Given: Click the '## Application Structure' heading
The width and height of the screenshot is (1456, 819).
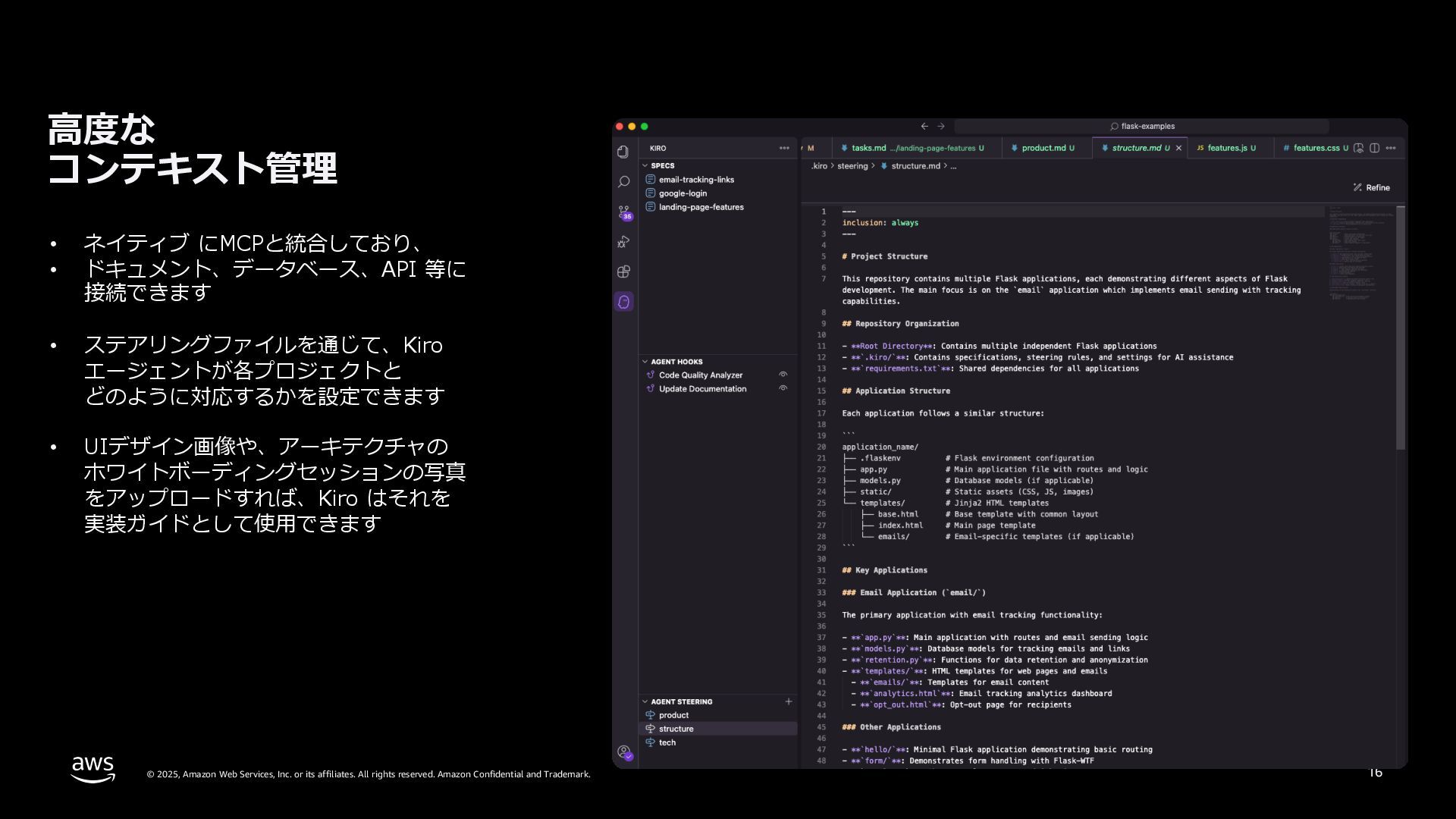Looking at the screenshot, I should pyautogui.click(x=896, y=391).
